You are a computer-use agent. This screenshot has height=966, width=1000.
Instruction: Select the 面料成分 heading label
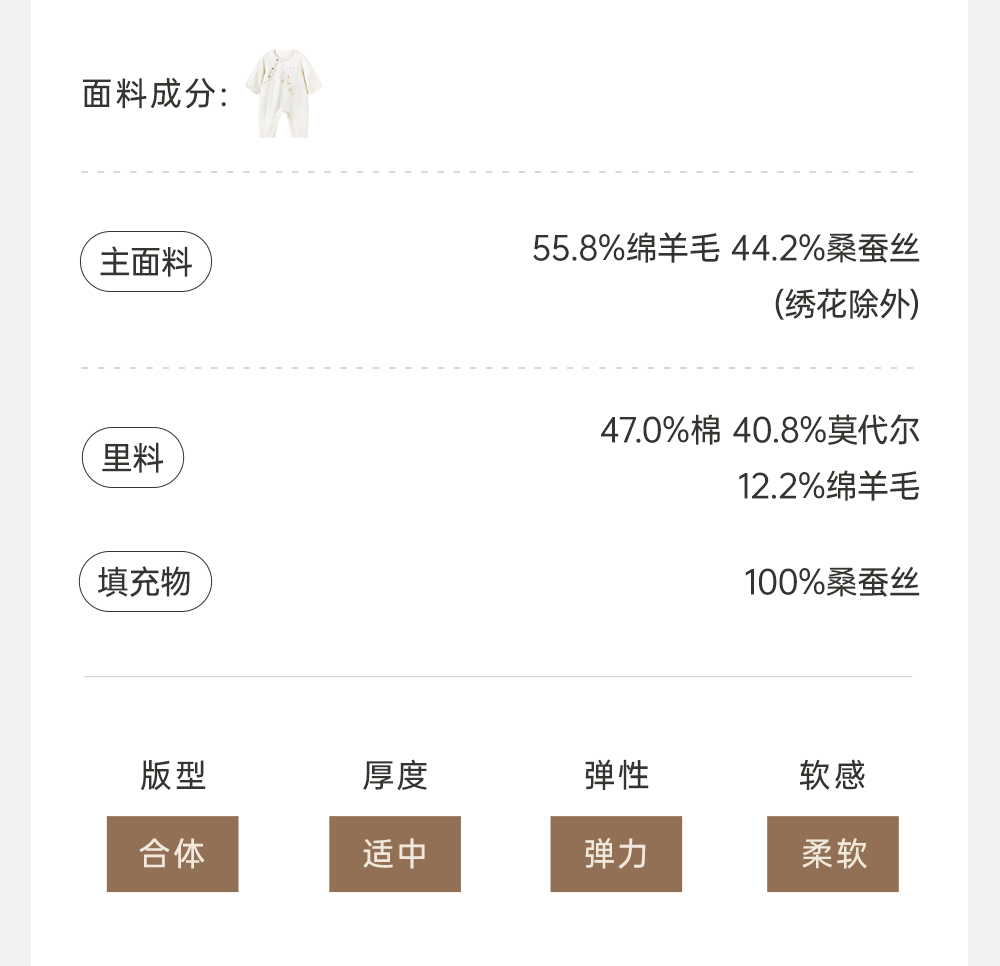(x=156, y=95)
